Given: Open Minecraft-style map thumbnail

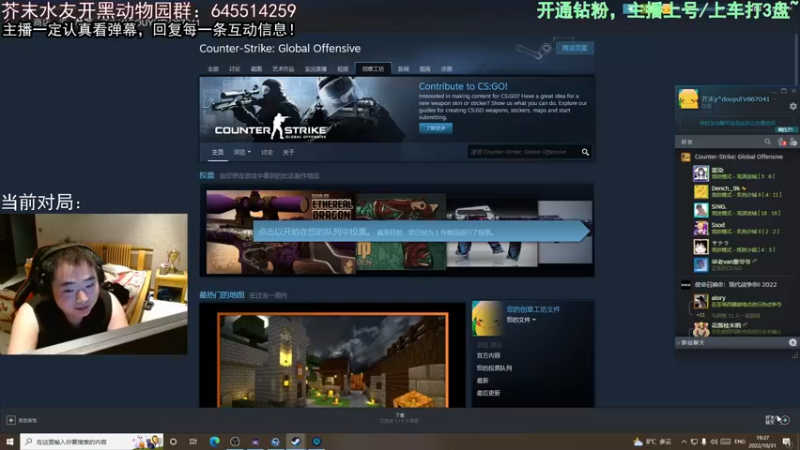Looking at the screenshot, I should (333, 360).
